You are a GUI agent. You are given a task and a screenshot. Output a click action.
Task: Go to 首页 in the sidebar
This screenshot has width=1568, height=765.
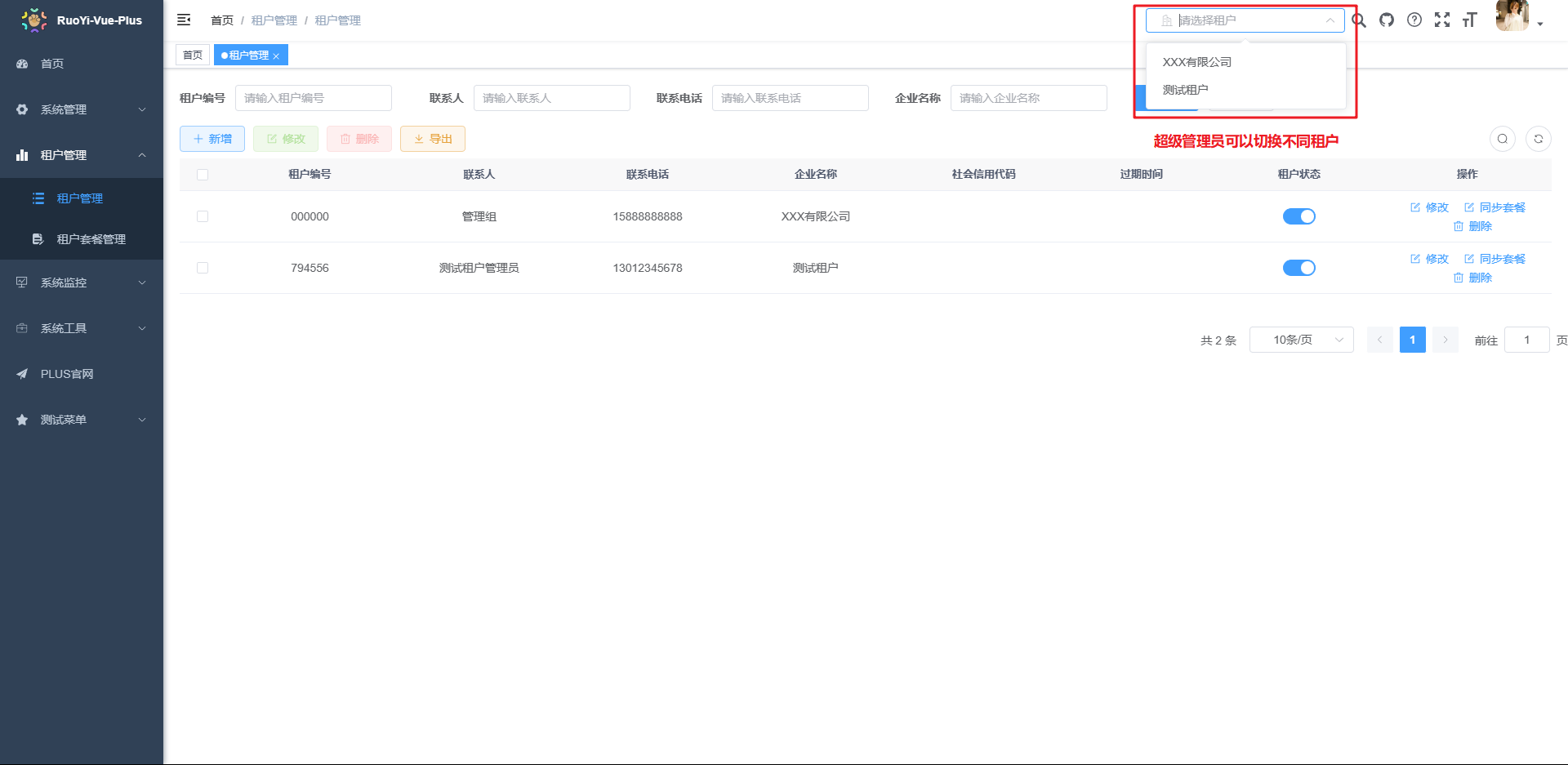pos(82,64)
